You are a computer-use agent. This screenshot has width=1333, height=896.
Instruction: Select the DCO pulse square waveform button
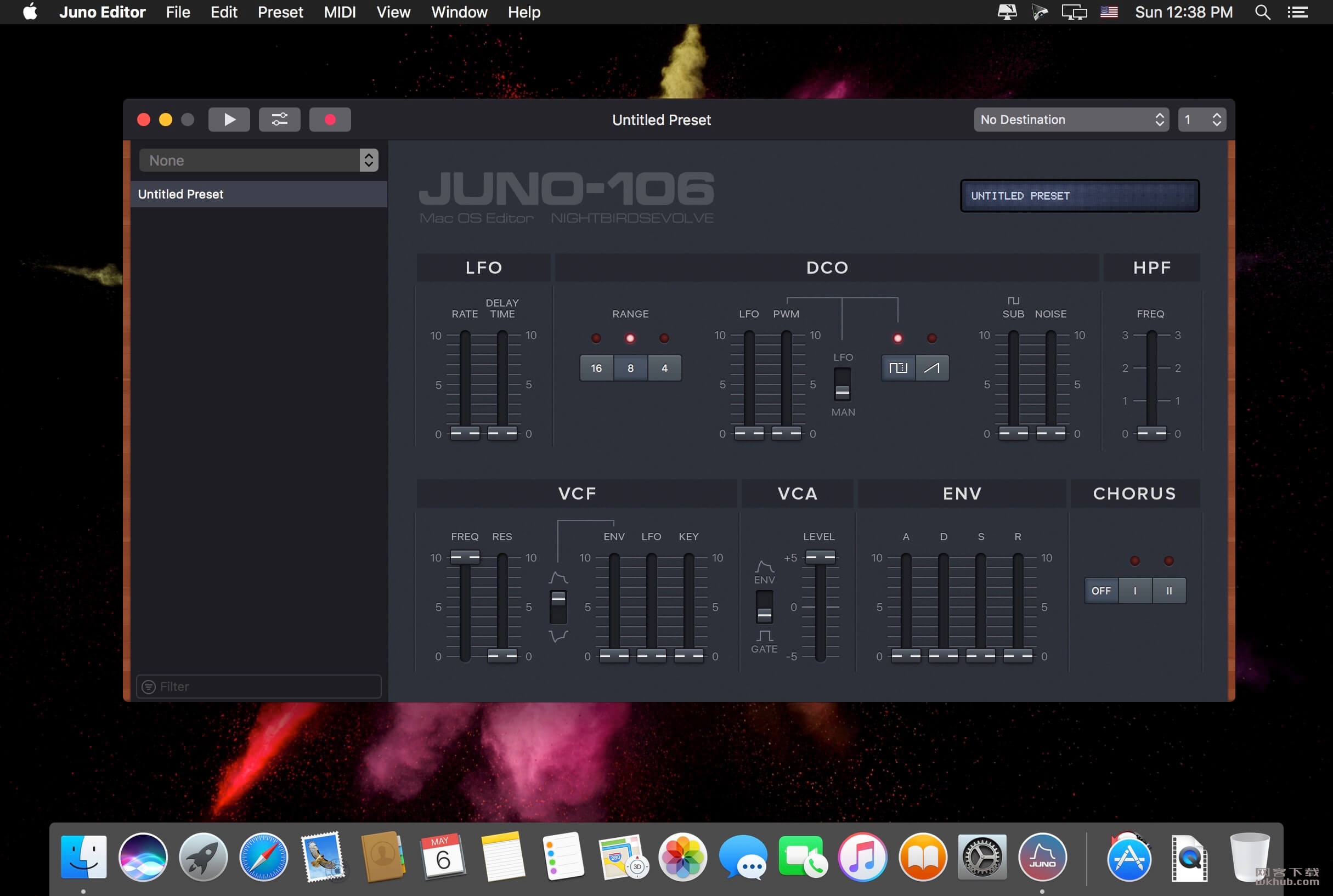tap(898, 367)
